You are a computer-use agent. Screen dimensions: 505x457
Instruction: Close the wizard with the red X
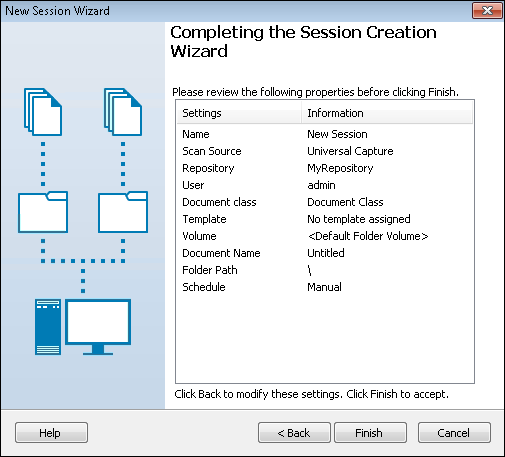tap(487, 11)
